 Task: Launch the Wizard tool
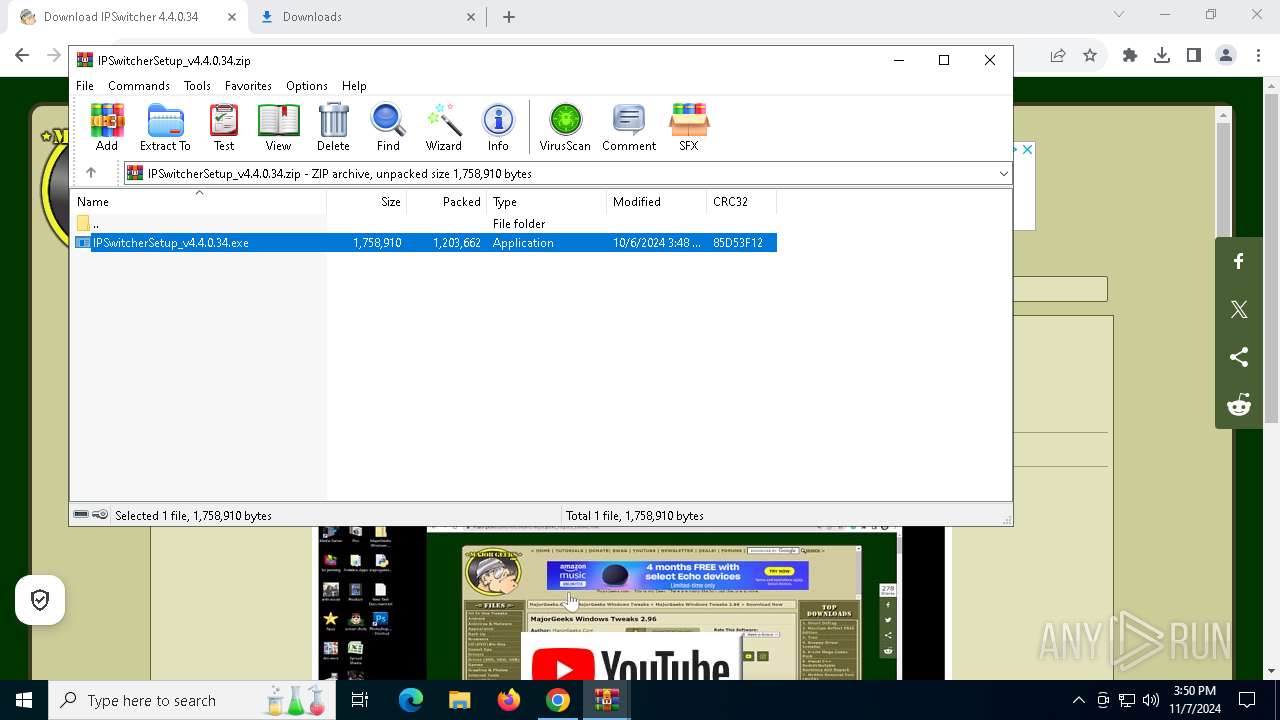[x=444, y=127]
